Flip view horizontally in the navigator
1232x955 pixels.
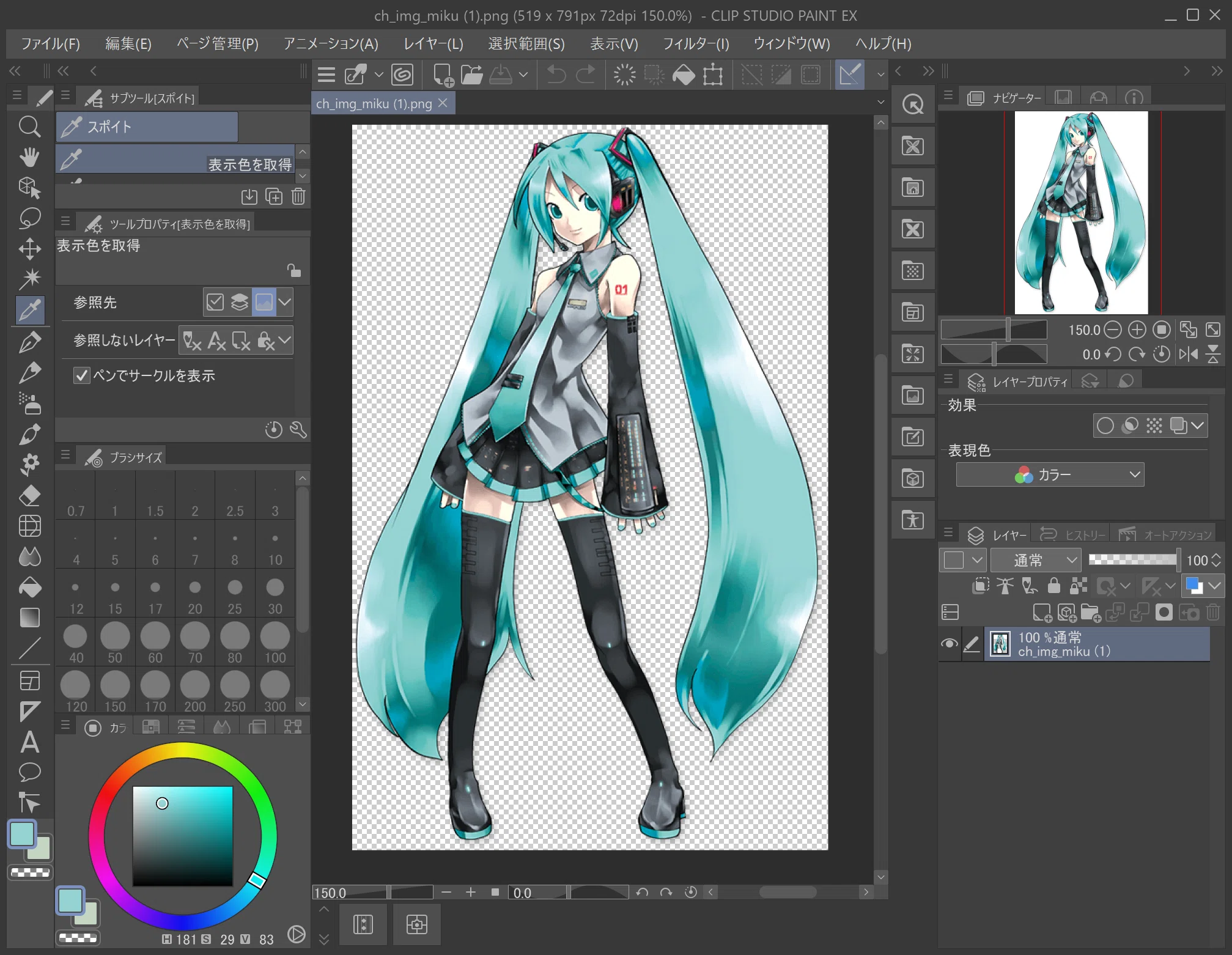click(x=1189, y=354)
